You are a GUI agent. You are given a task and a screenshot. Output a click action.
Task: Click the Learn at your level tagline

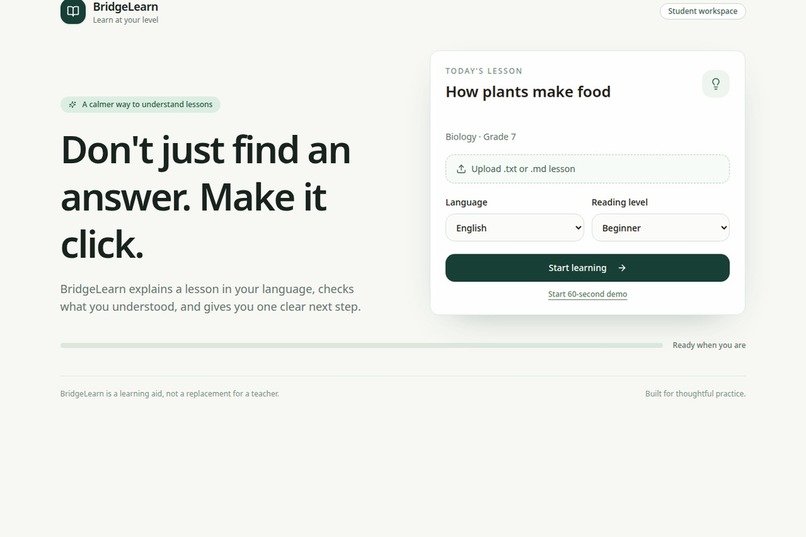tap(125, 20)
